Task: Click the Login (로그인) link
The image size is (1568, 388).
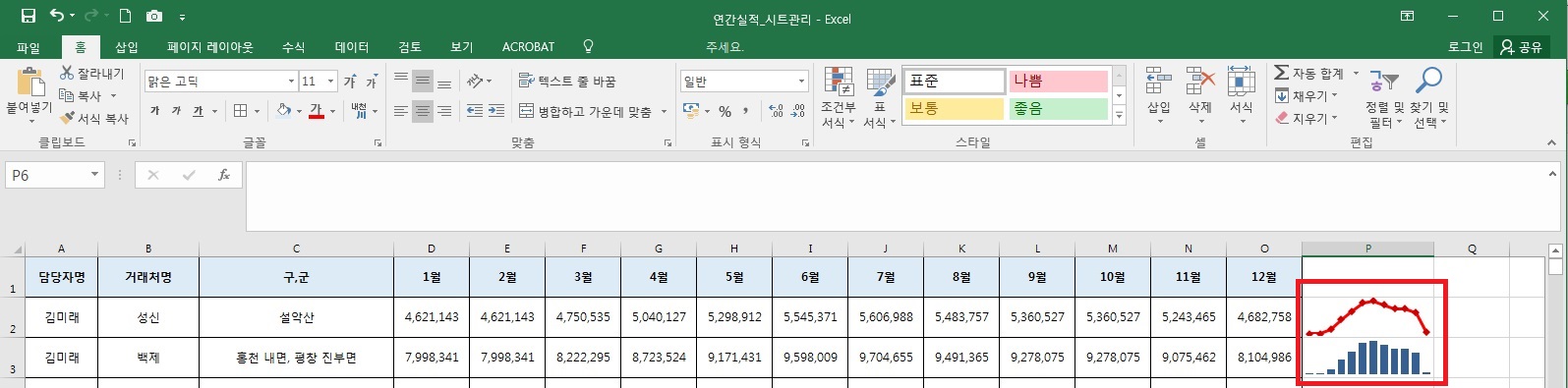Action: (x=1465, y=47)
